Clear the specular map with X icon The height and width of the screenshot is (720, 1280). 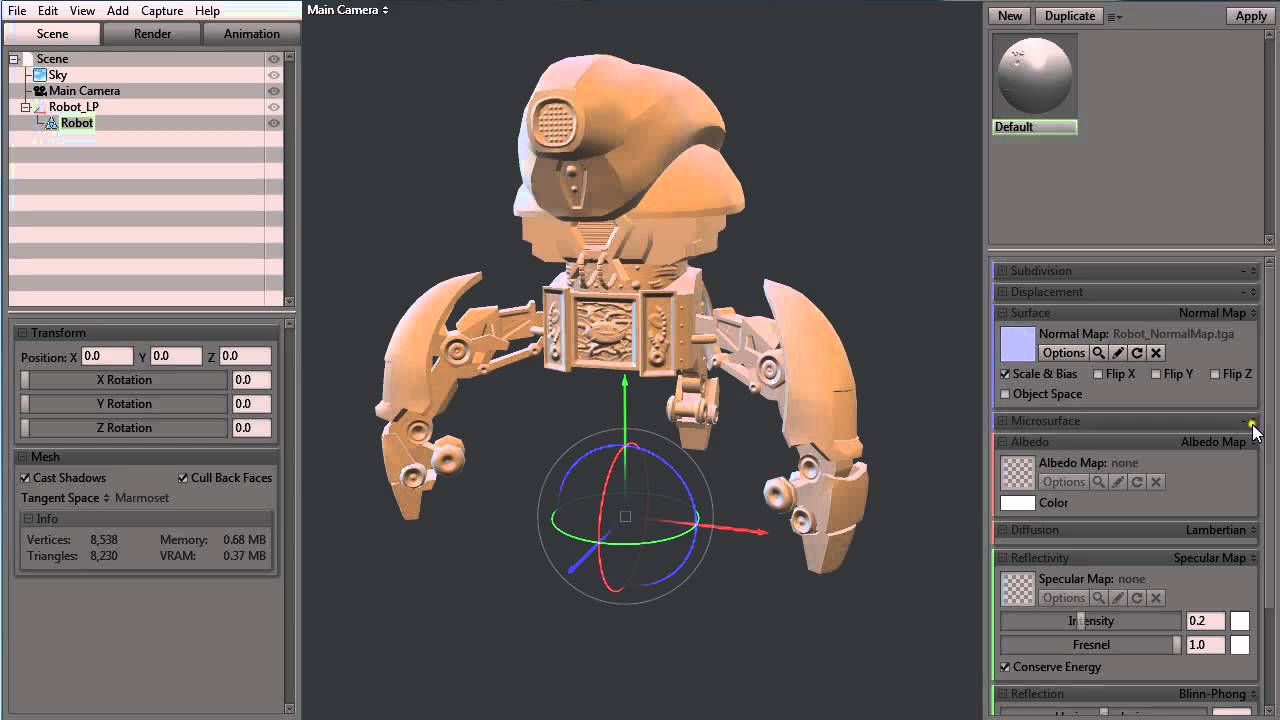point(1156,598)
